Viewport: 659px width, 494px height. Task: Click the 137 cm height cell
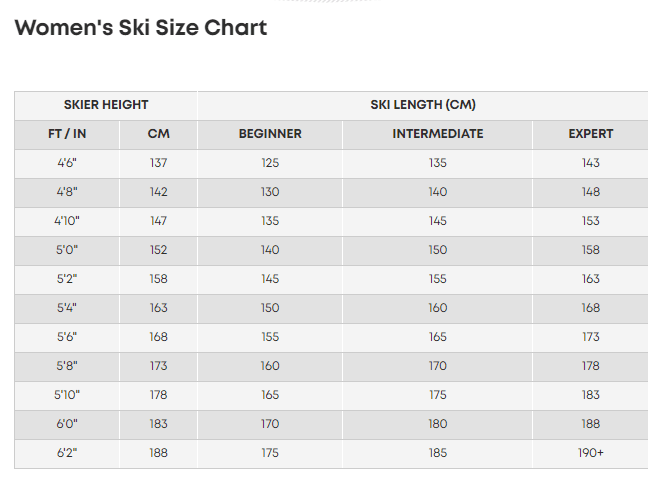159,163
